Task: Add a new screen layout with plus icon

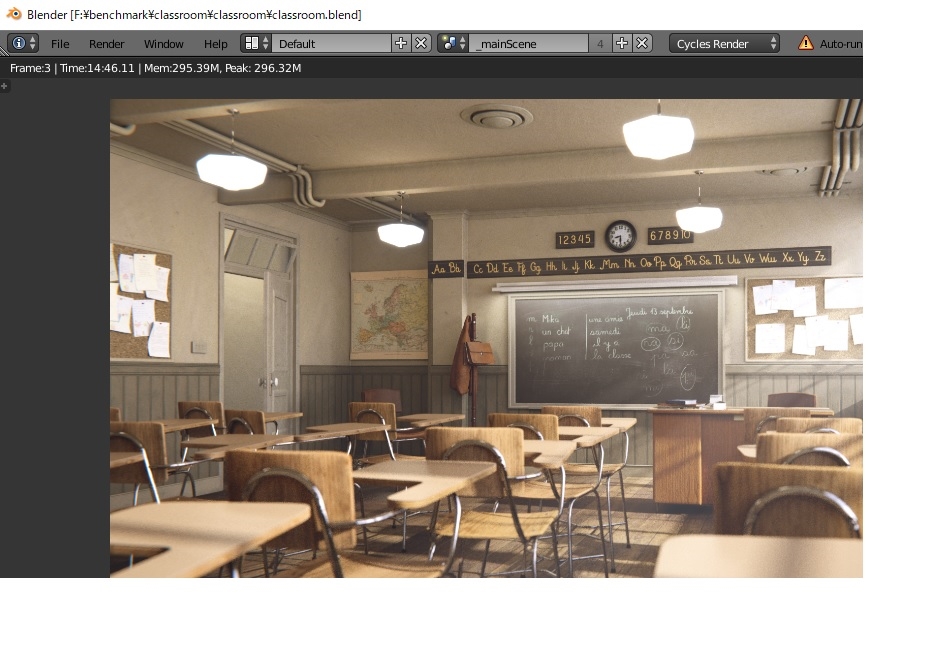Action: 401,43
